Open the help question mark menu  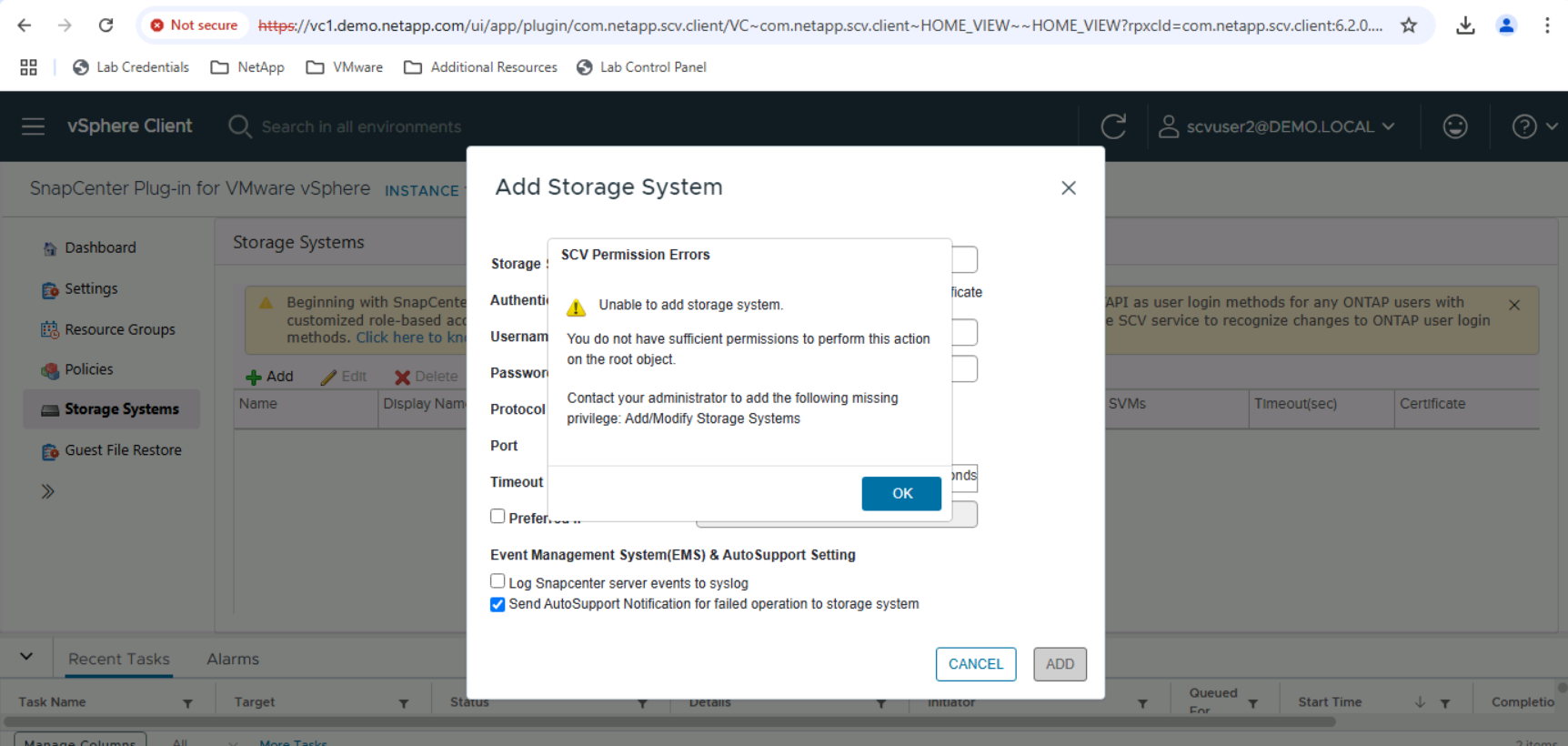1533,126
